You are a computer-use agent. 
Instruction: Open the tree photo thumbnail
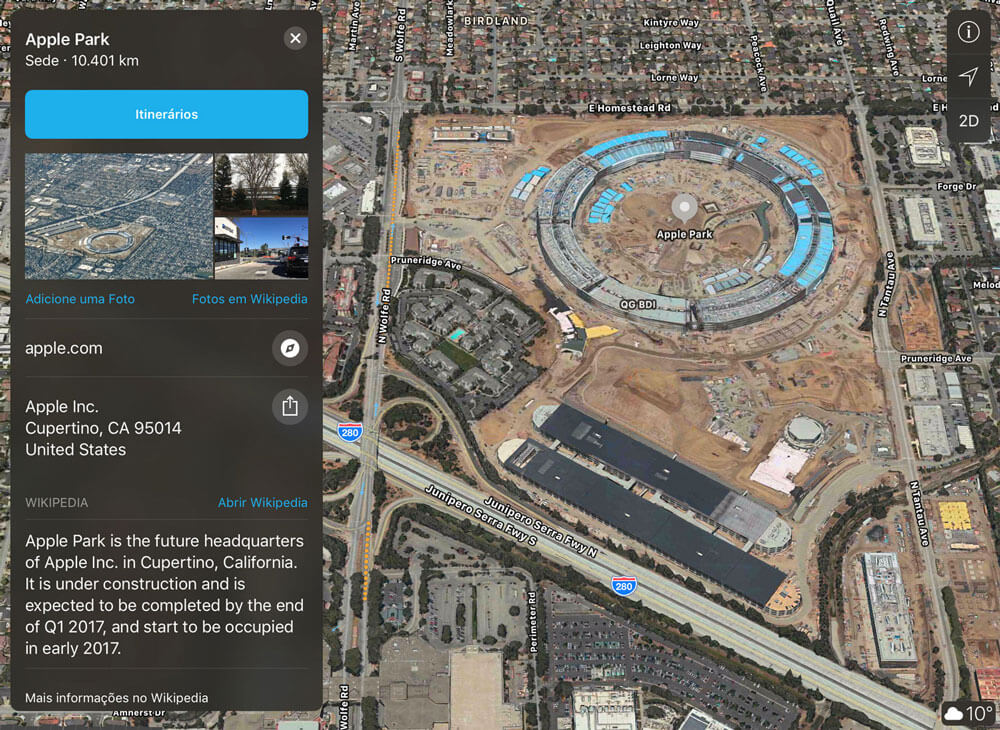pyautogui.click(x=261, y=184)
